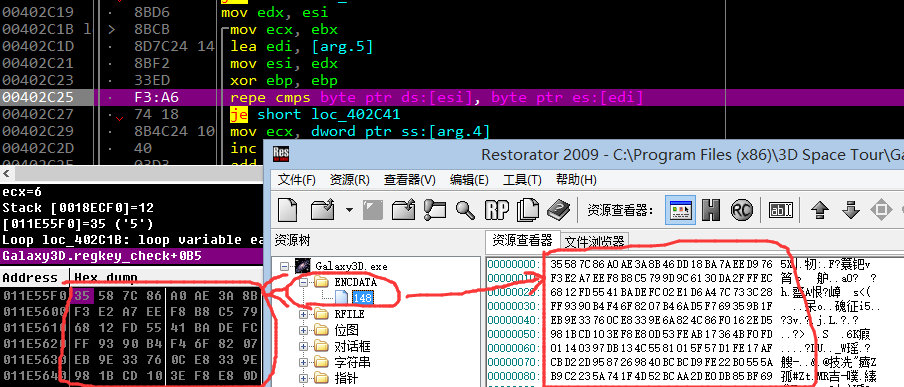Select the Galaxy3D.exe tree item
This screenshot has height=387, width=904.
pos(351,266)
